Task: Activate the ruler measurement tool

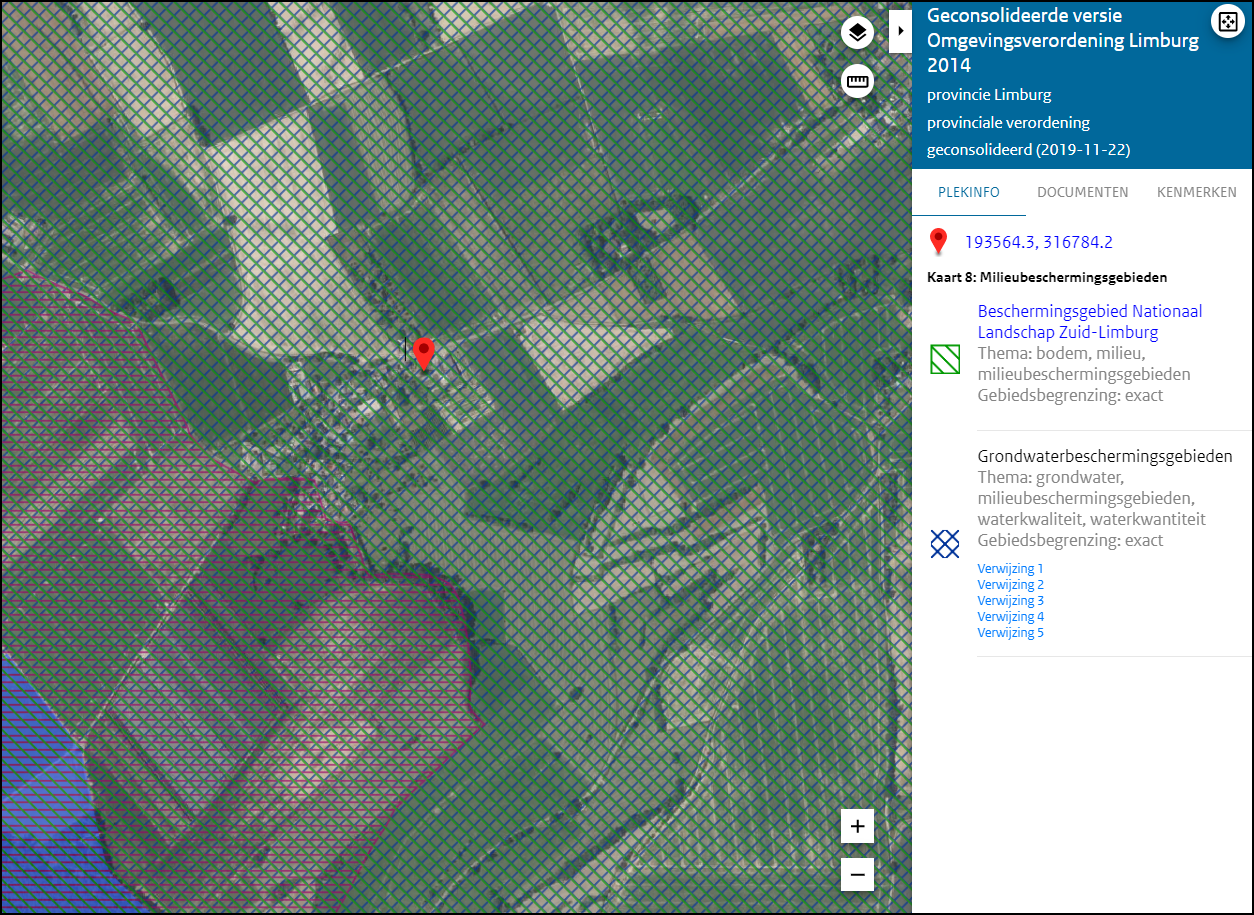Action: pyautogui.click(x=857, y=81)
